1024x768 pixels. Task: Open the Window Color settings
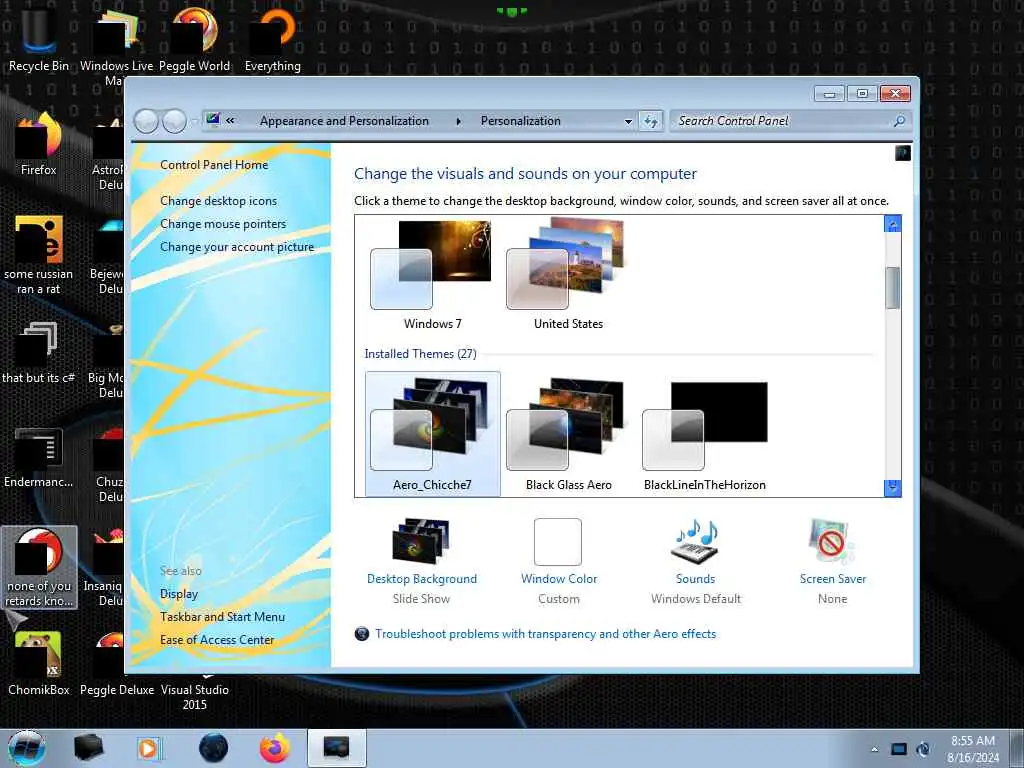(x=558, y=560)
